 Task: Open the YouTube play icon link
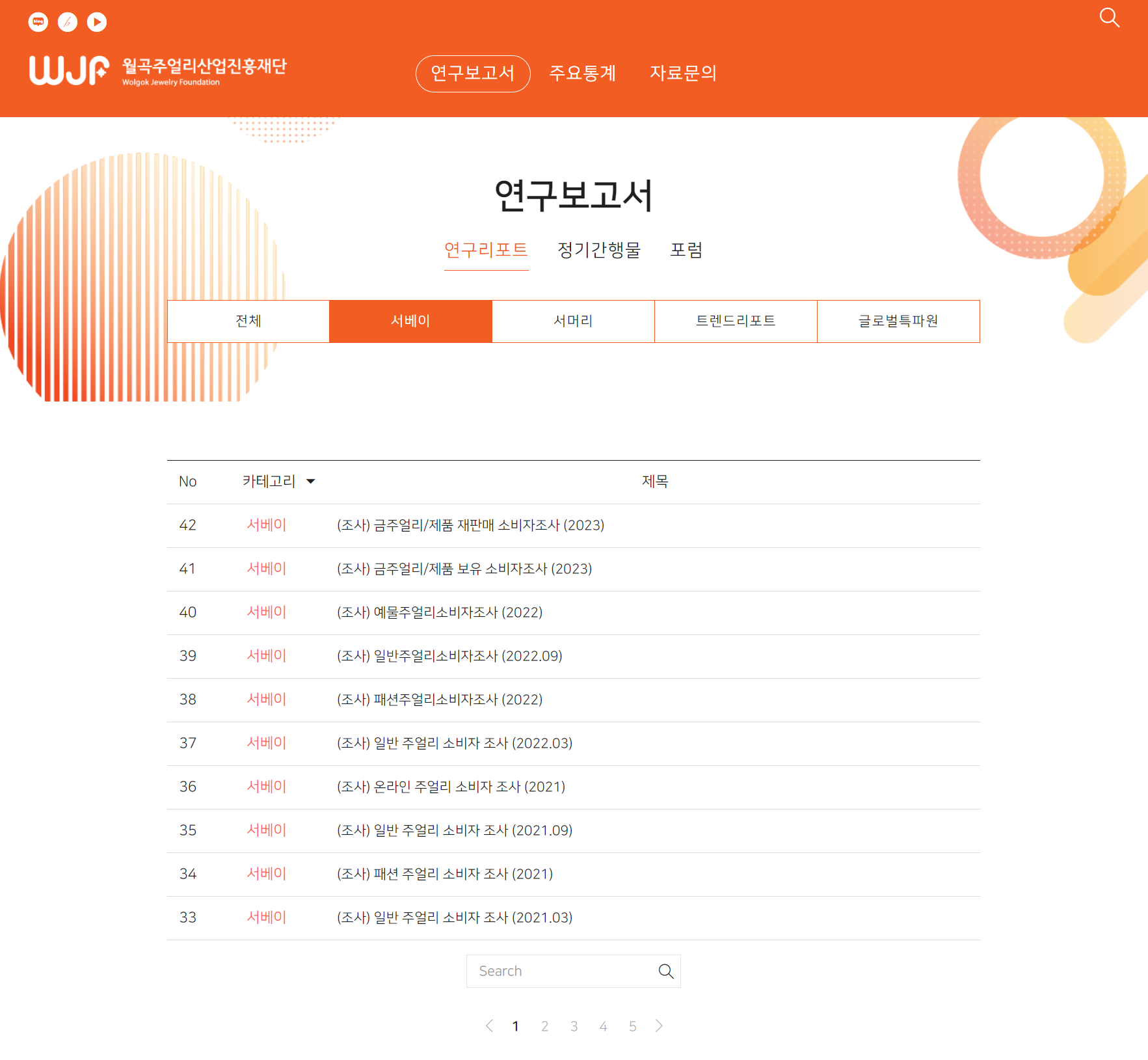pos(97,22)
